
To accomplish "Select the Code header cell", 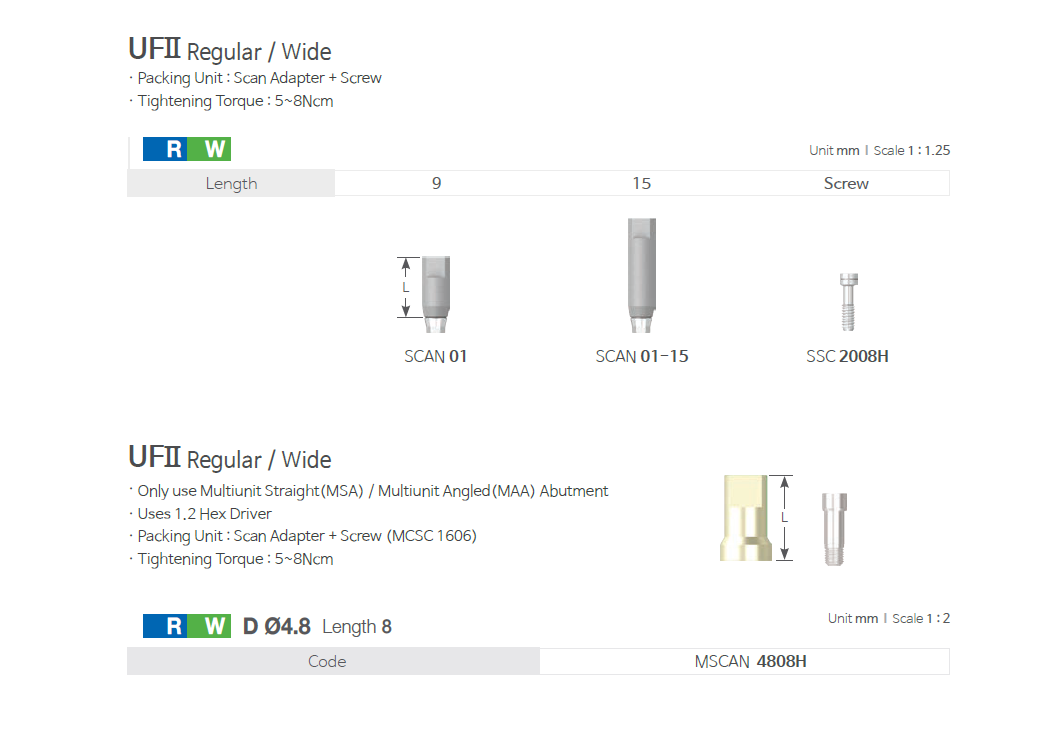I will pyautogui.click(x=327, y=661).
